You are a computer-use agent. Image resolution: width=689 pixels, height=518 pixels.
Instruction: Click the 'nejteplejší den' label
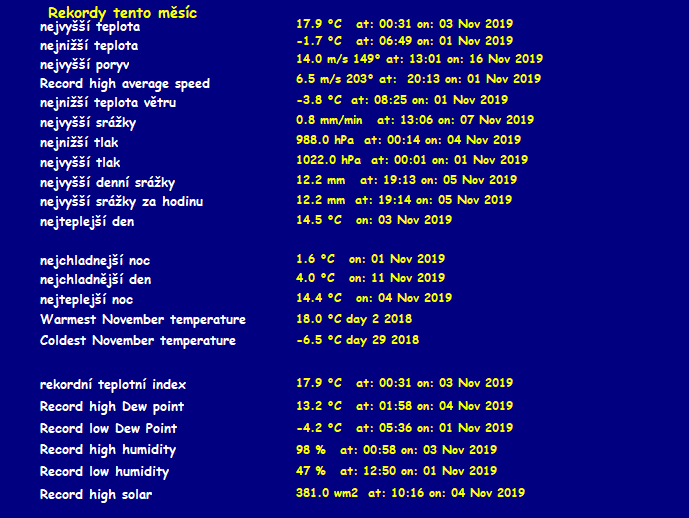(87, 221)
